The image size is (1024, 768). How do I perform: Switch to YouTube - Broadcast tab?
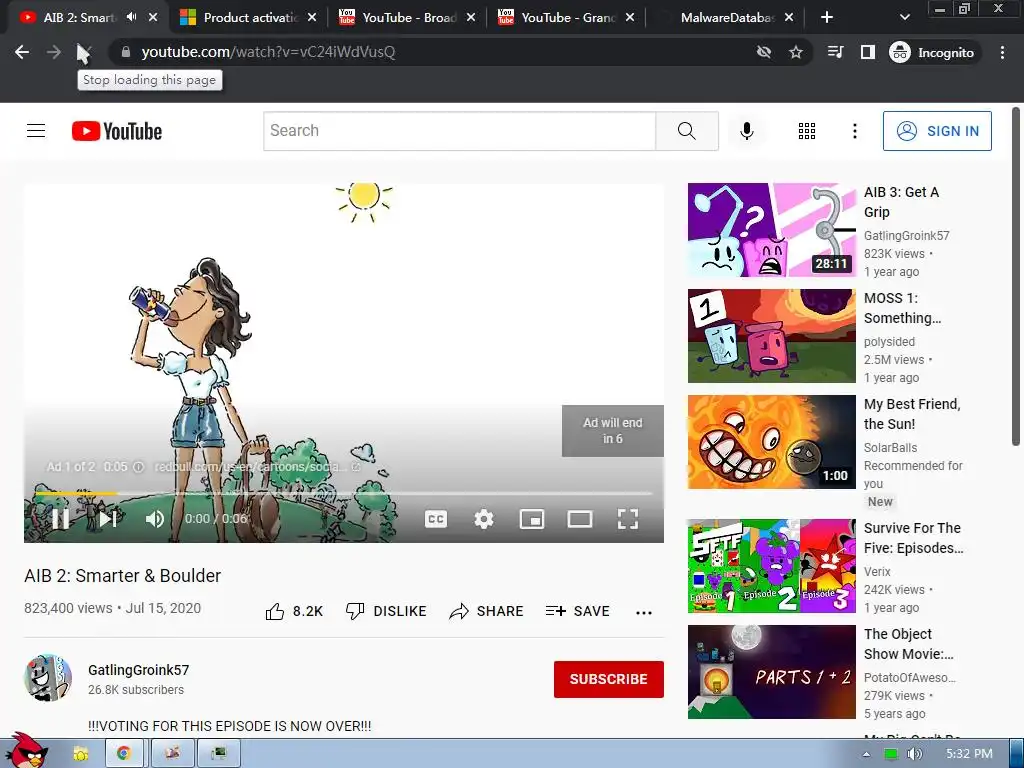pos(408,18)
